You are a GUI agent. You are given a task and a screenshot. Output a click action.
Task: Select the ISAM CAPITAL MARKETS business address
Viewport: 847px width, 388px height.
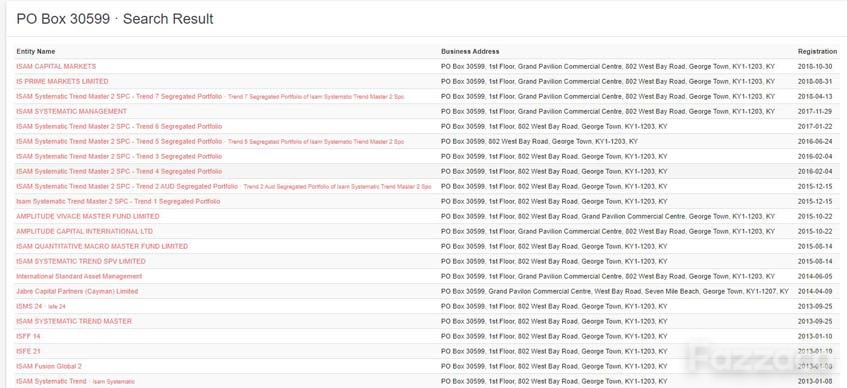(608, 66)
